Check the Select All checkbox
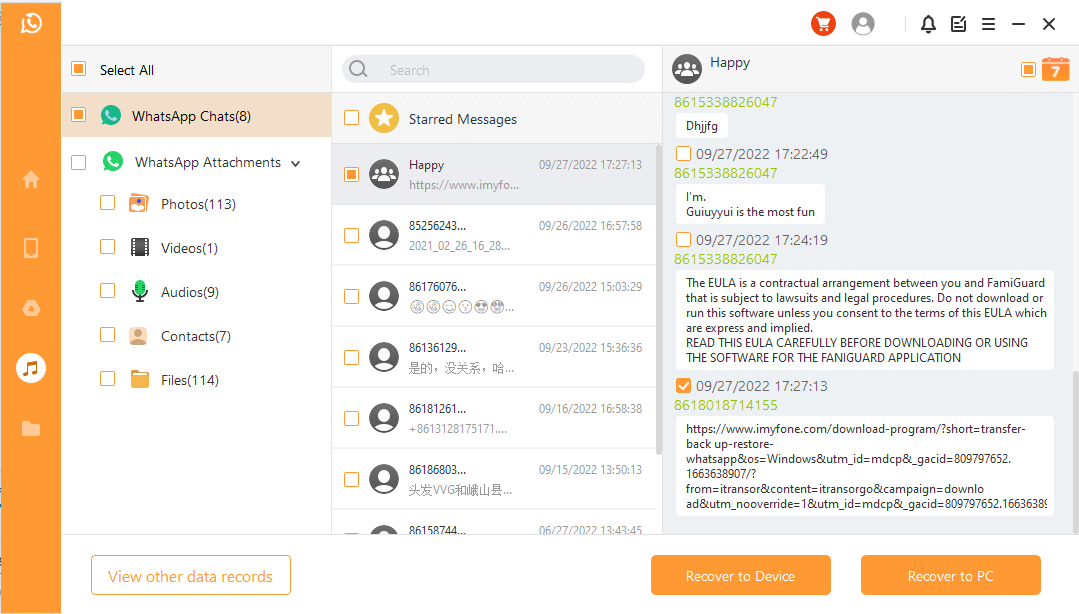 click(78, 69)
